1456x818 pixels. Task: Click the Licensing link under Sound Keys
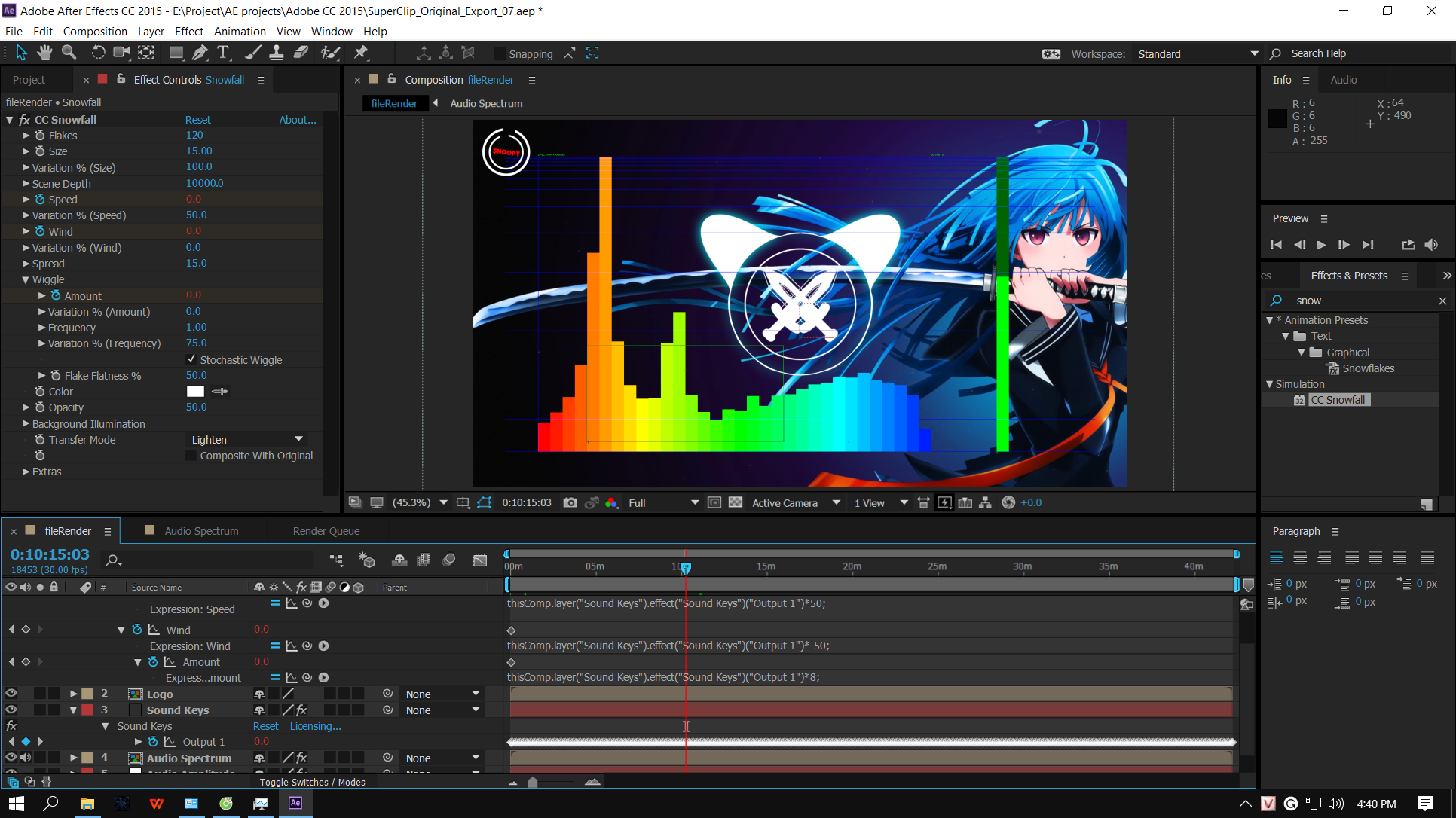pos(315,726)
